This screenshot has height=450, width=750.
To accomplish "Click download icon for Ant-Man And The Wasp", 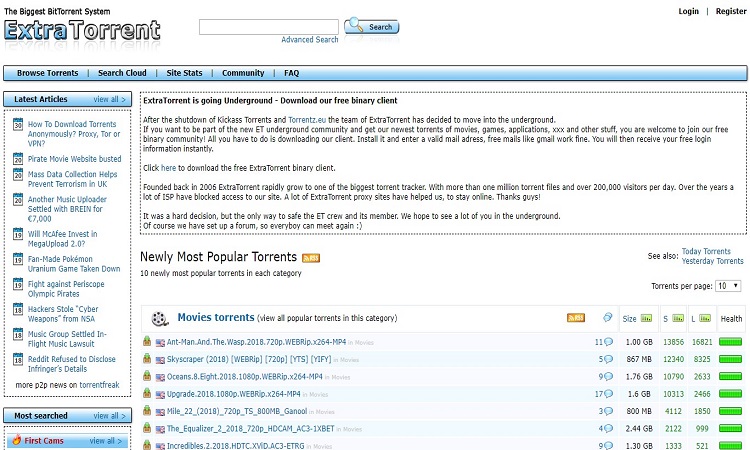I will tap(147, 341).
